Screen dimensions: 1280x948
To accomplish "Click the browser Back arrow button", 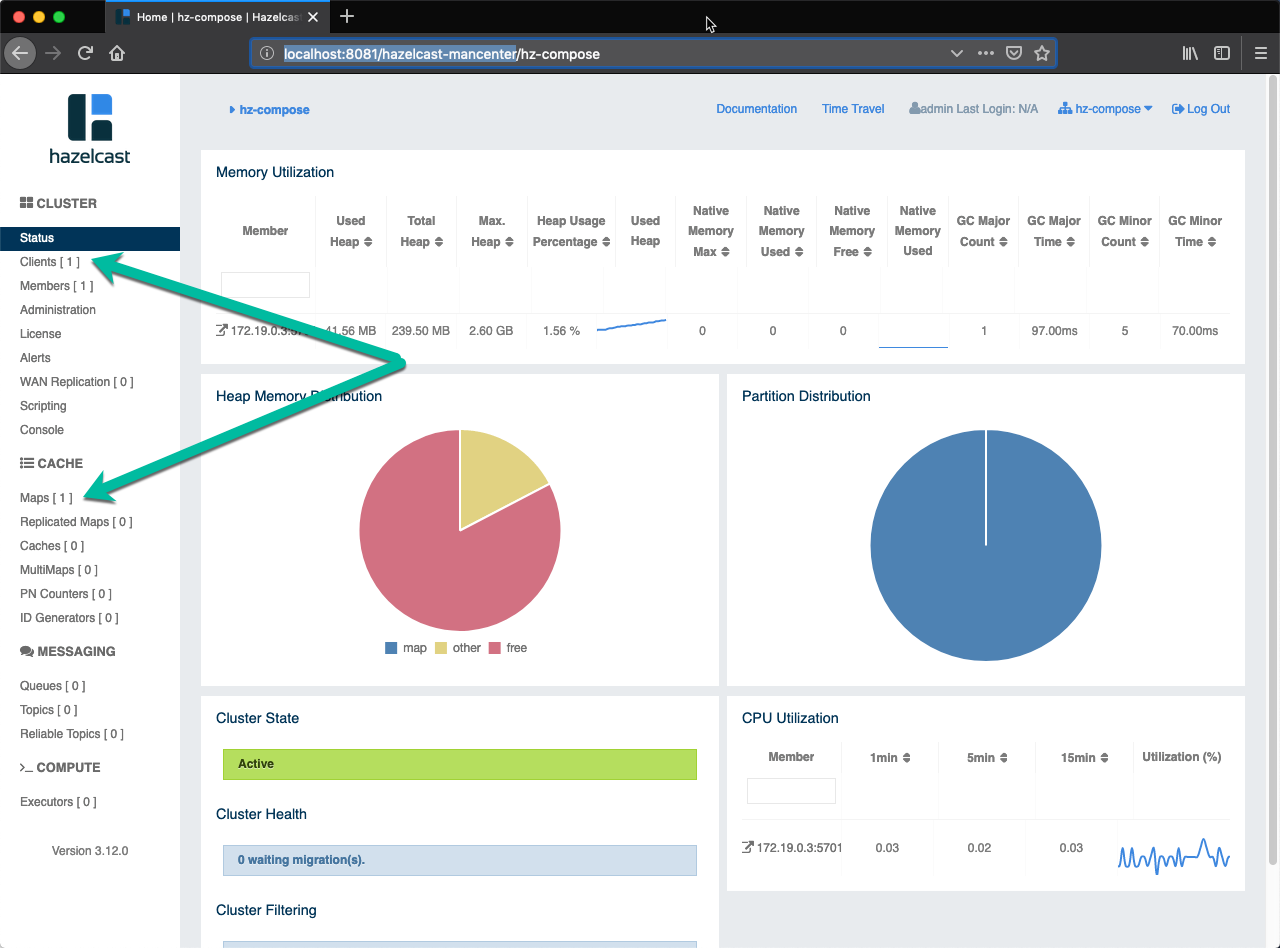I will [x=21, y=53].
